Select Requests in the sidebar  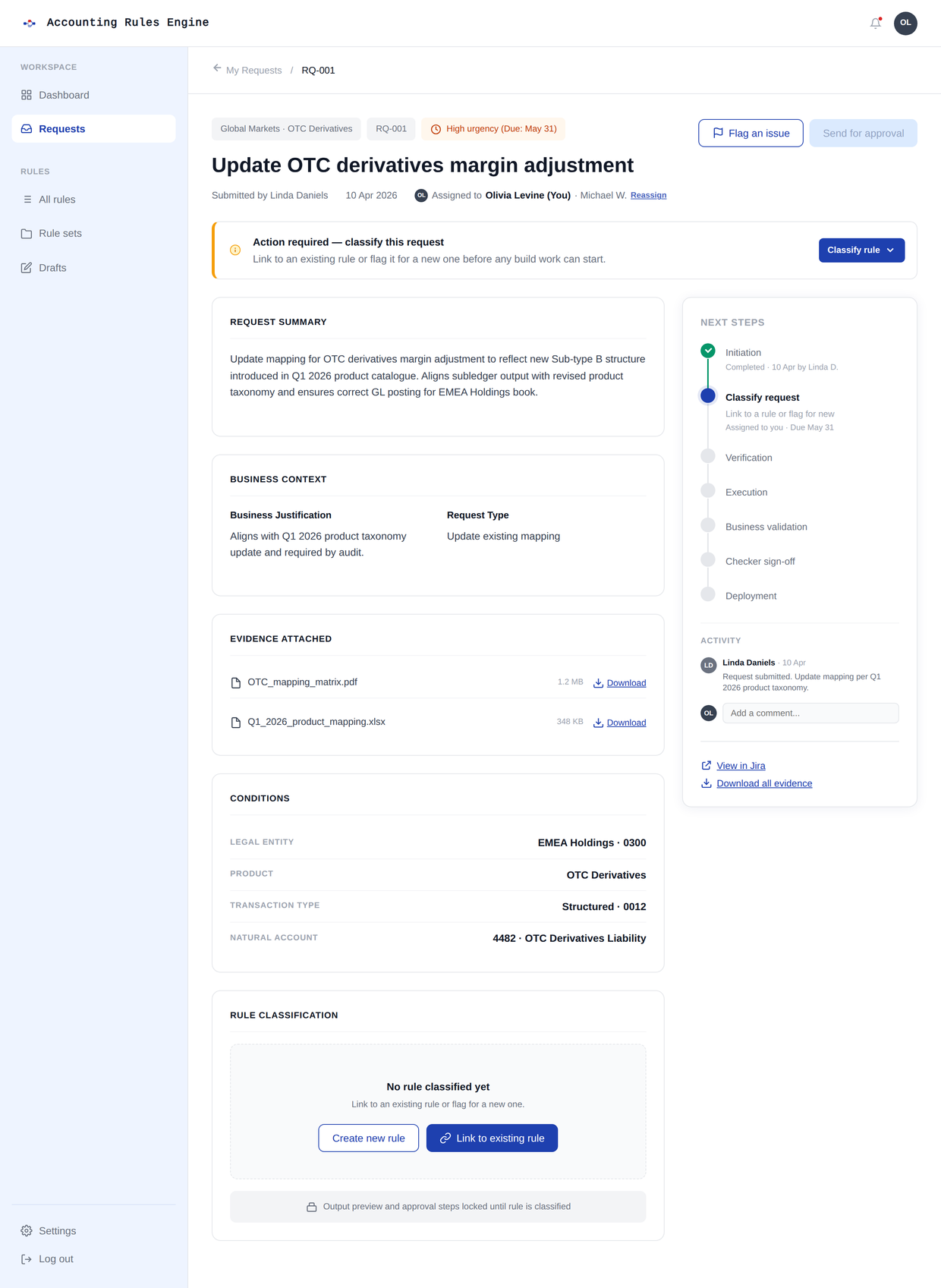(x=93, y=129)
